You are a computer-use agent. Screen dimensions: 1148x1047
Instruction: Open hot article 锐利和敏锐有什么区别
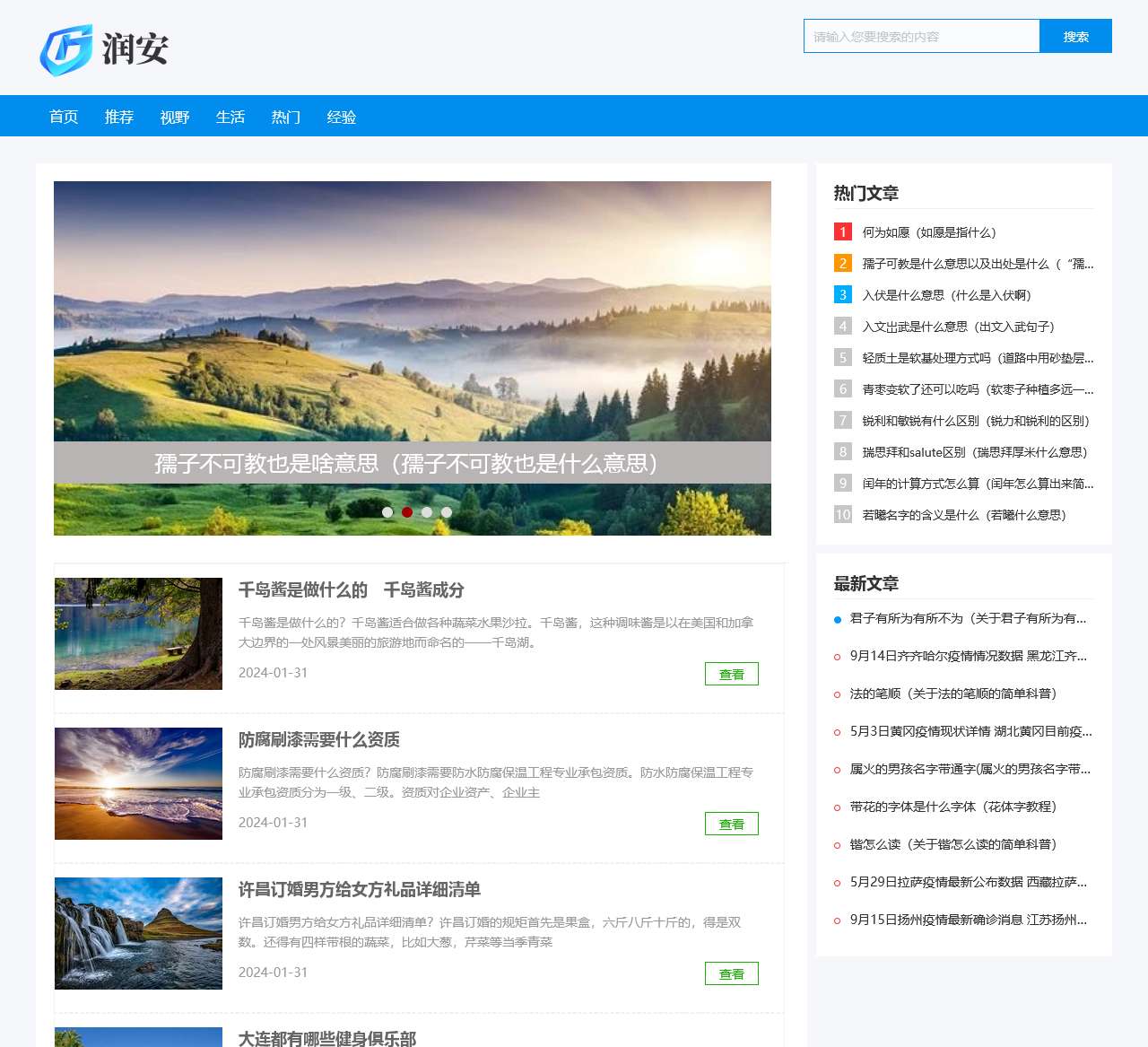[977, 421]
